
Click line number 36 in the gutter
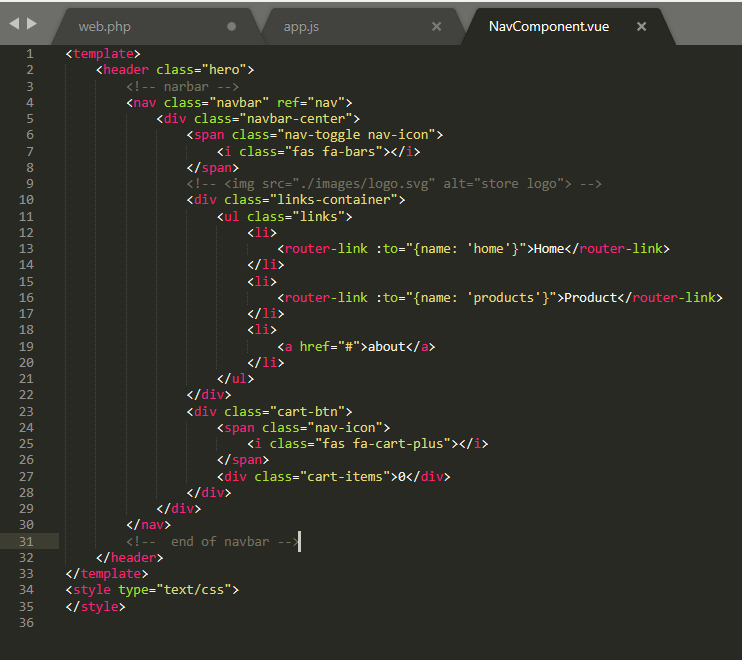[26, 623]
